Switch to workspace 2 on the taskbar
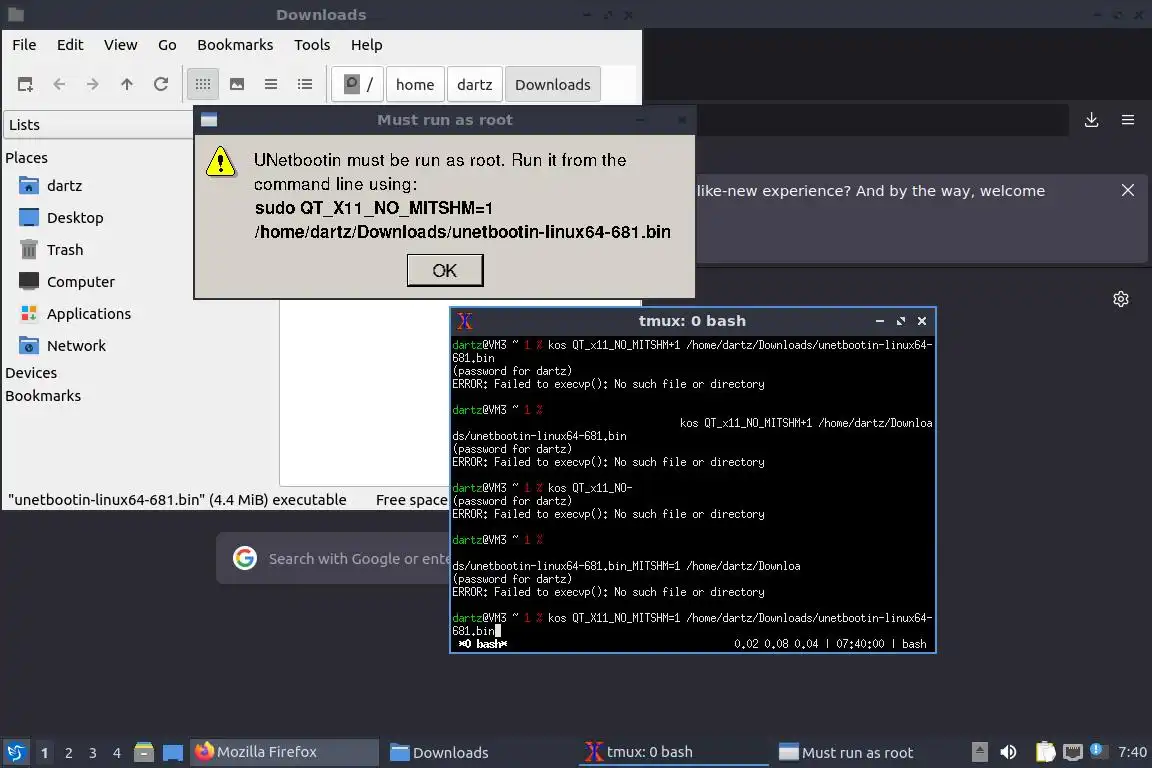The image size is (1152, 768). pos(68,753)
